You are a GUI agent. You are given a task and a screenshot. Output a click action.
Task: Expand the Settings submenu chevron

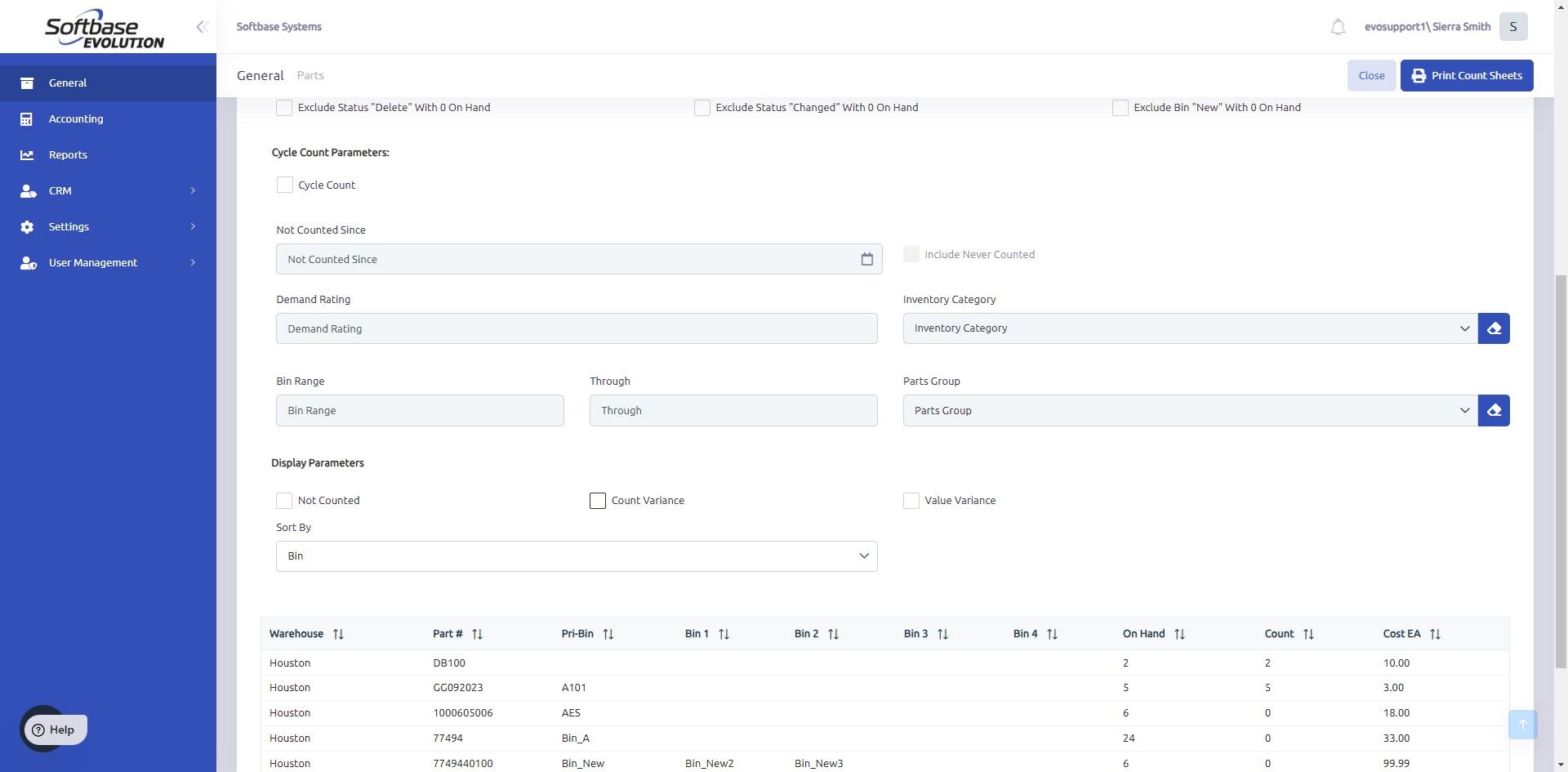[193, 227]
